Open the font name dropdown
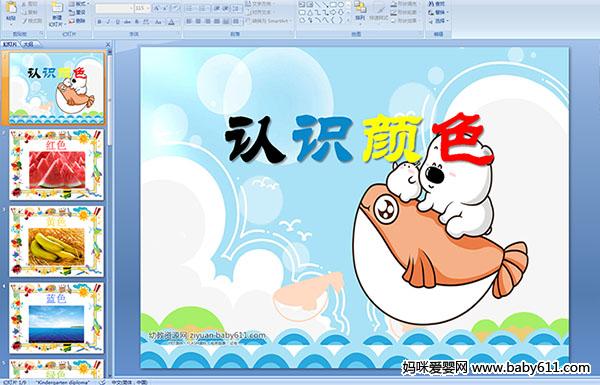The height and width of the screenshot is (385, 600). [114, 8]
